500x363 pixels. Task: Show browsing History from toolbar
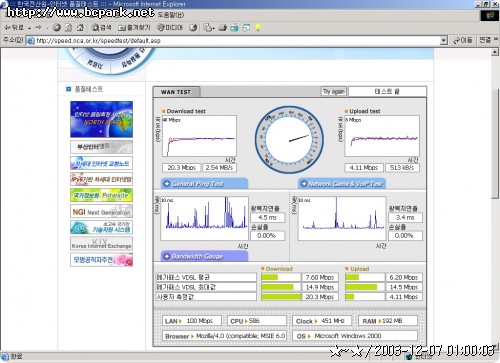[193, 28]
